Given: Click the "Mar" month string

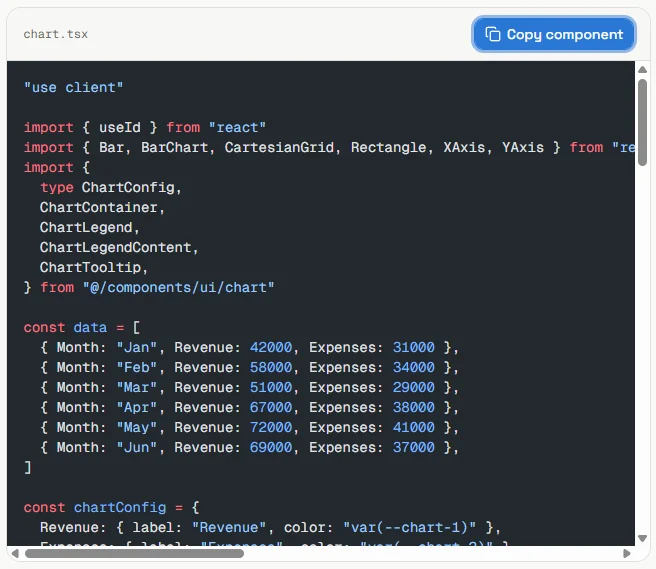Looking at the screenshot, I should click(136, 387).
